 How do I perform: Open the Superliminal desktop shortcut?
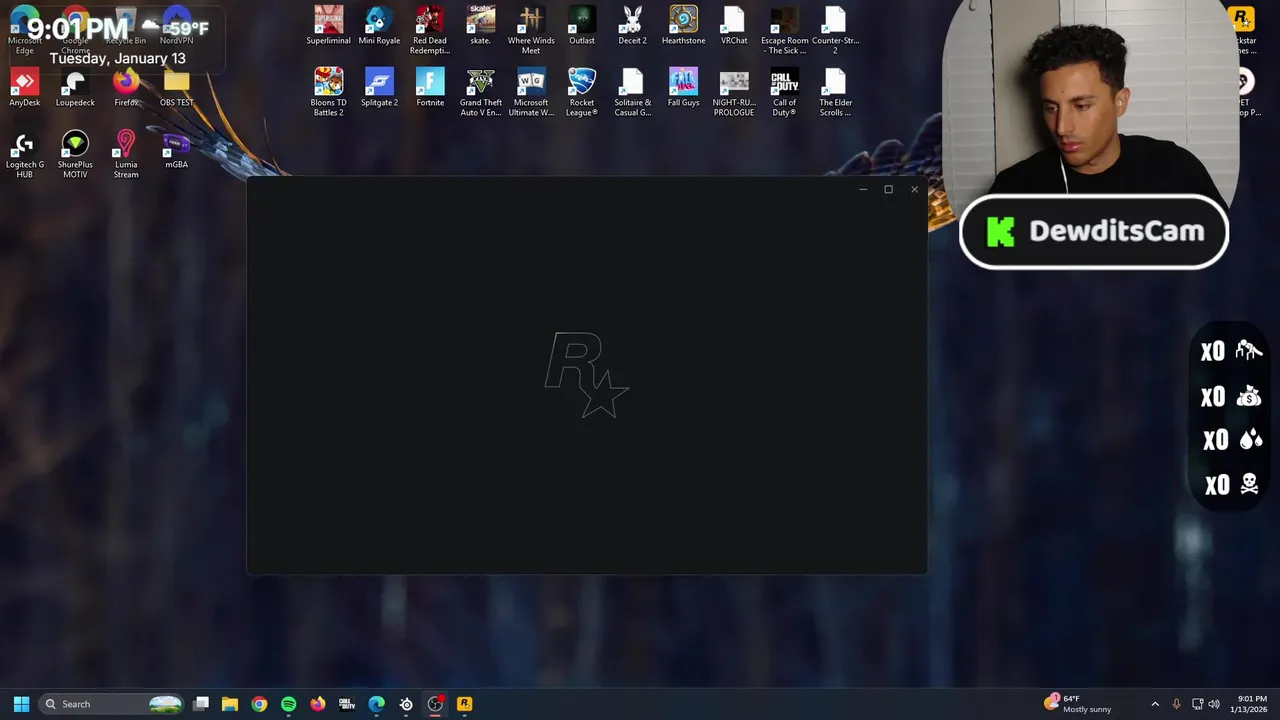coord(328,26)
